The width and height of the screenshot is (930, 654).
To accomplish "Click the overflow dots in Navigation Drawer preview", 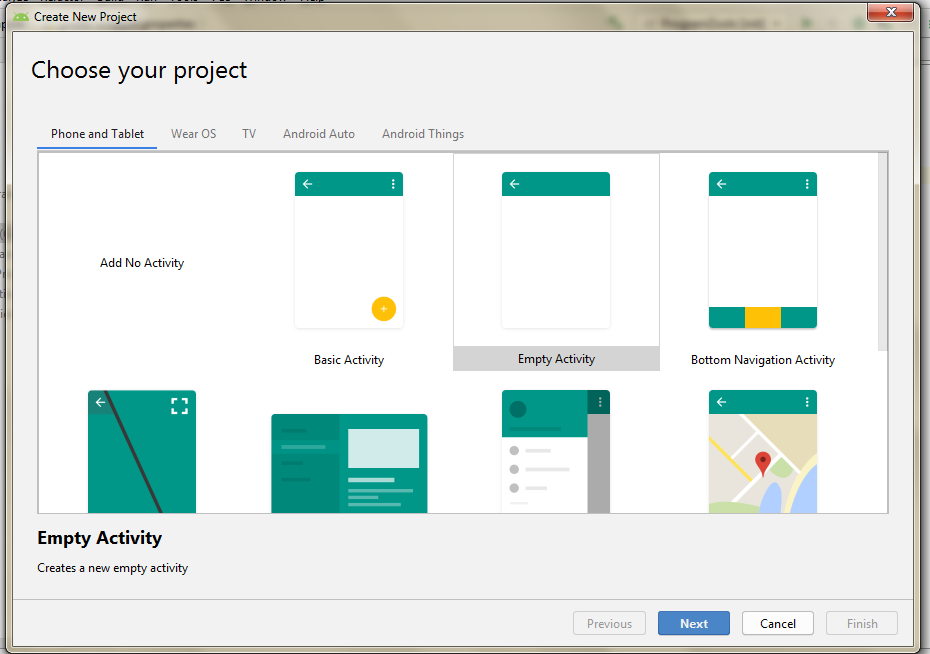I will (600, 402).
